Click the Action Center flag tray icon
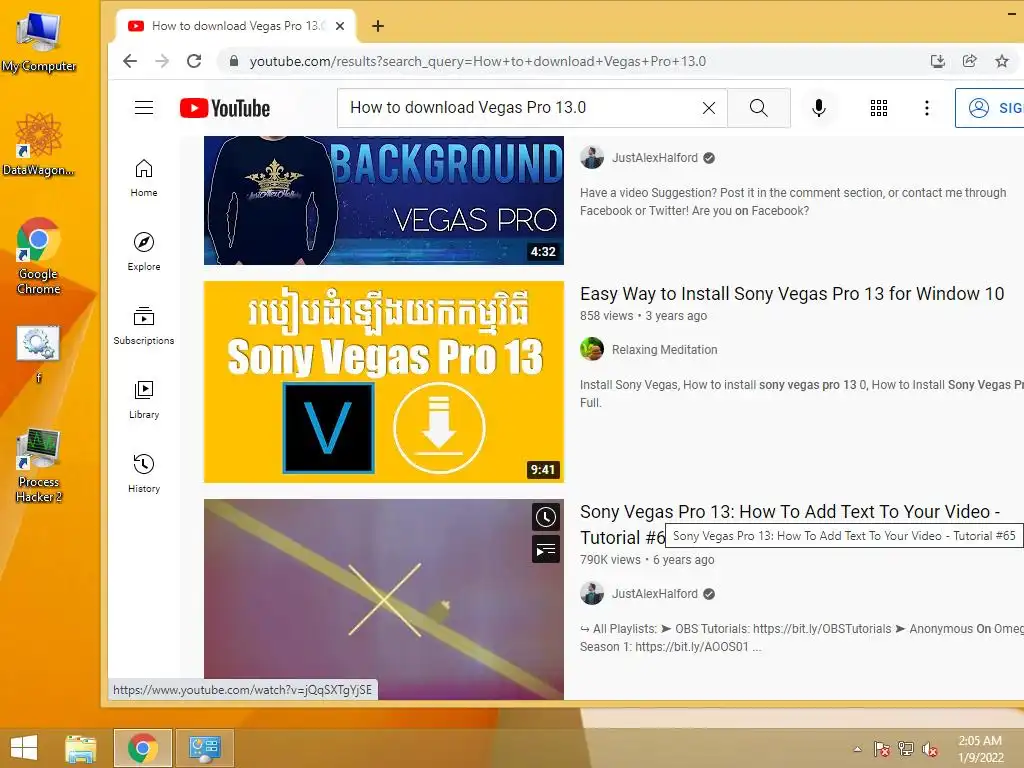The width and height of the screenshot is (1024, 768). pos(881,749)
